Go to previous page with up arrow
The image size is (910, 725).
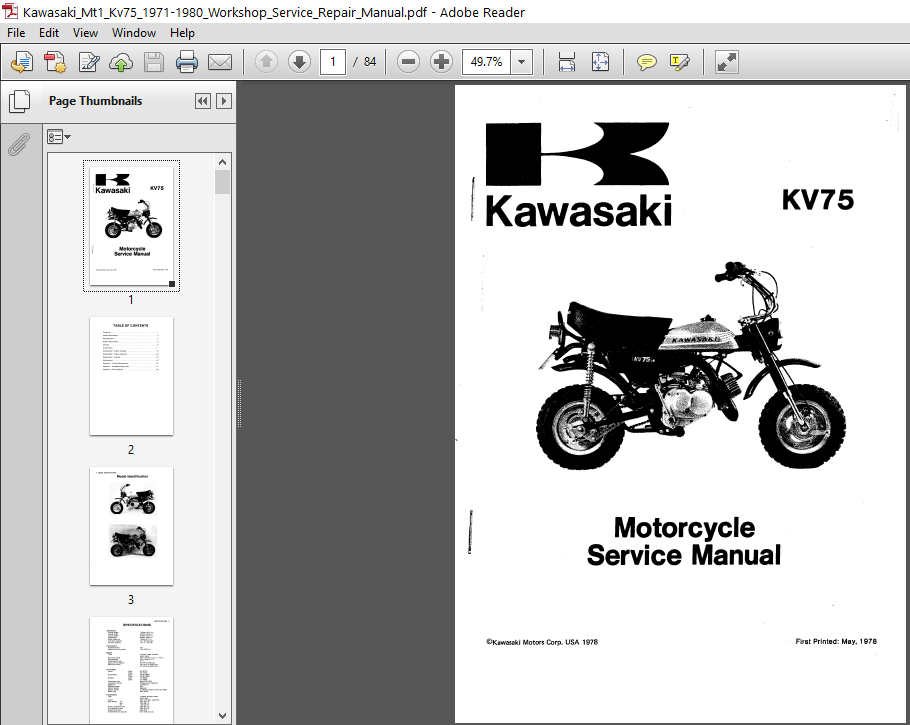(x=266, y=62)
